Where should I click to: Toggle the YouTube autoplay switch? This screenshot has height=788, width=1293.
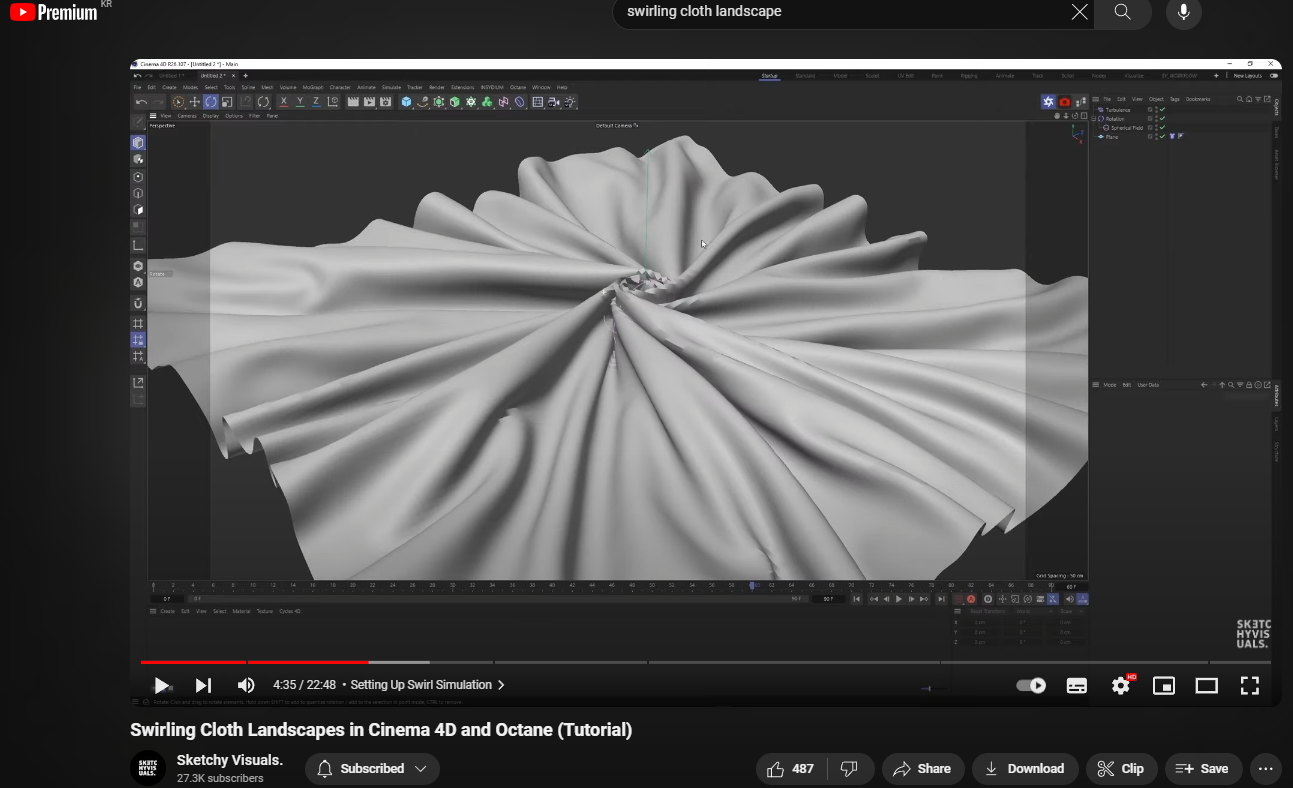point(1031,685)
